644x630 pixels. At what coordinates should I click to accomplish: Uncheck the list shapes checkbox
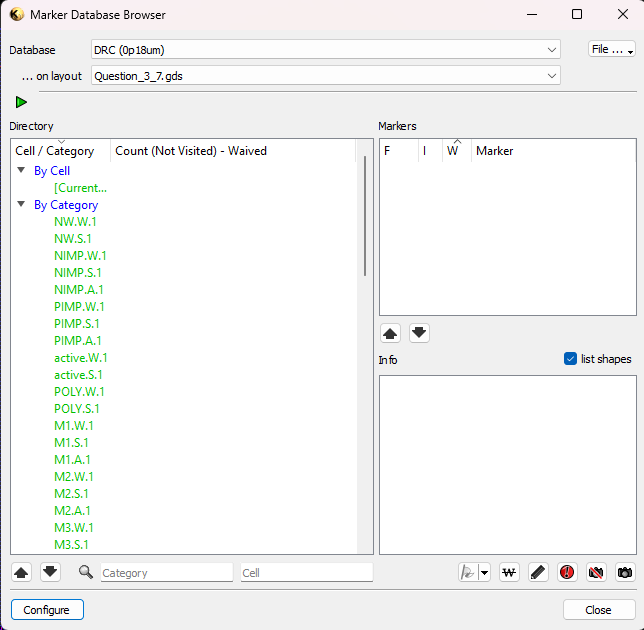coord(570,359)
